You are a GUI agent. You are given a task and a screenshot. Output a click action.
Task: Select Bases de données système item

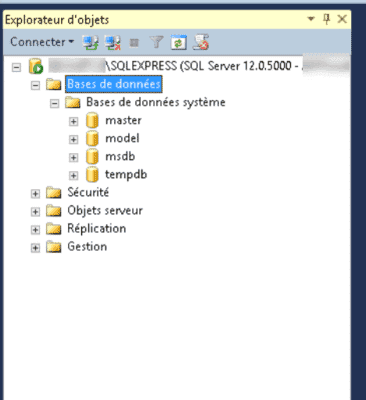click(156, 102)
